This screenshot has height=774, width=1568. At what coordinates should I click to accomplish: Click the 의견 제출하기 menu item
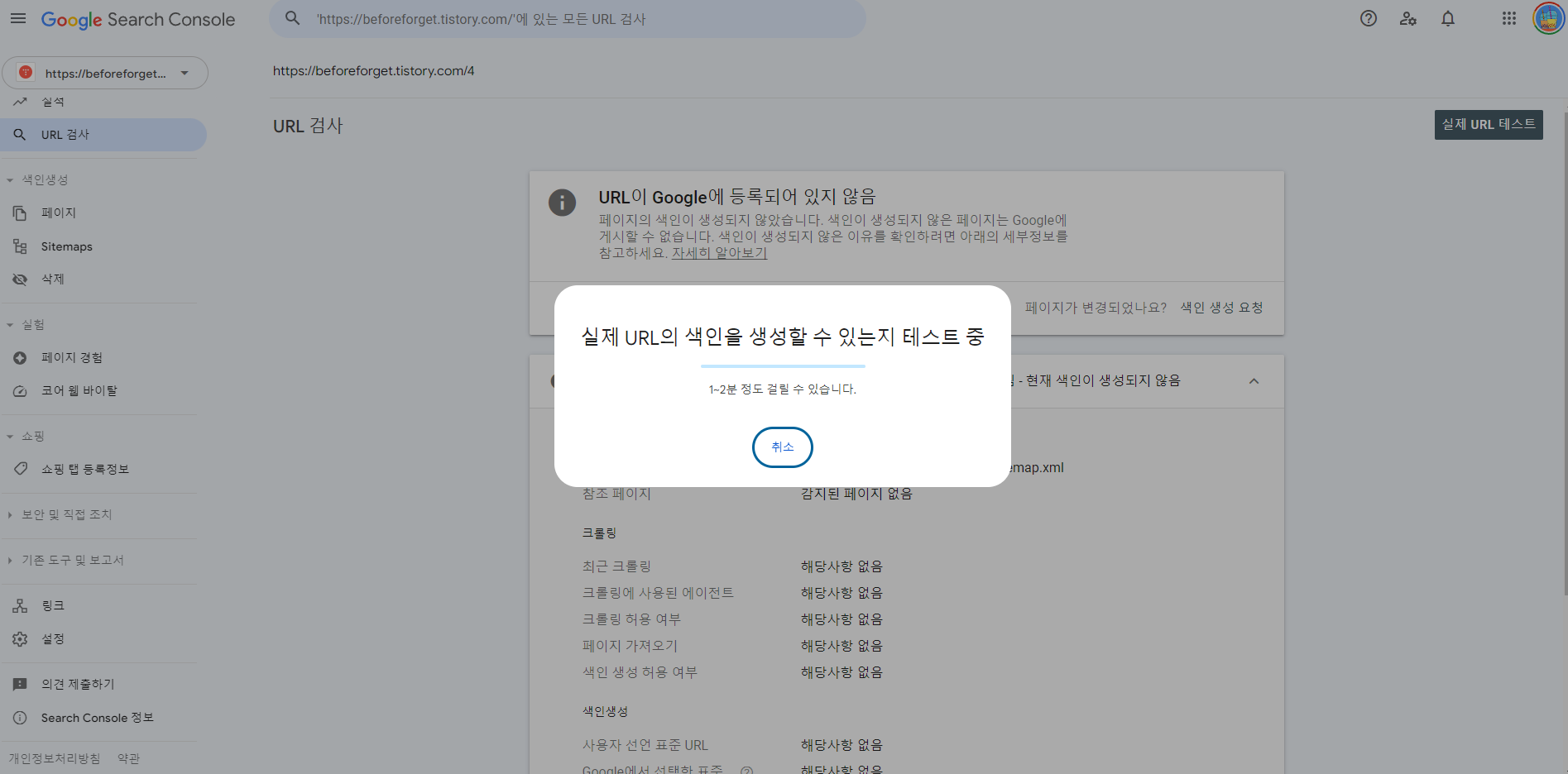(x=103, y=685)
